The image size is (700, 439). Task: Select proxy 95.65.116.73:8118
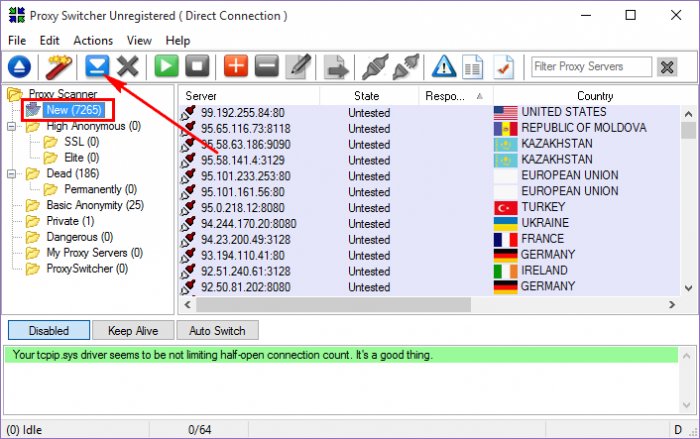tap(245, 129)
